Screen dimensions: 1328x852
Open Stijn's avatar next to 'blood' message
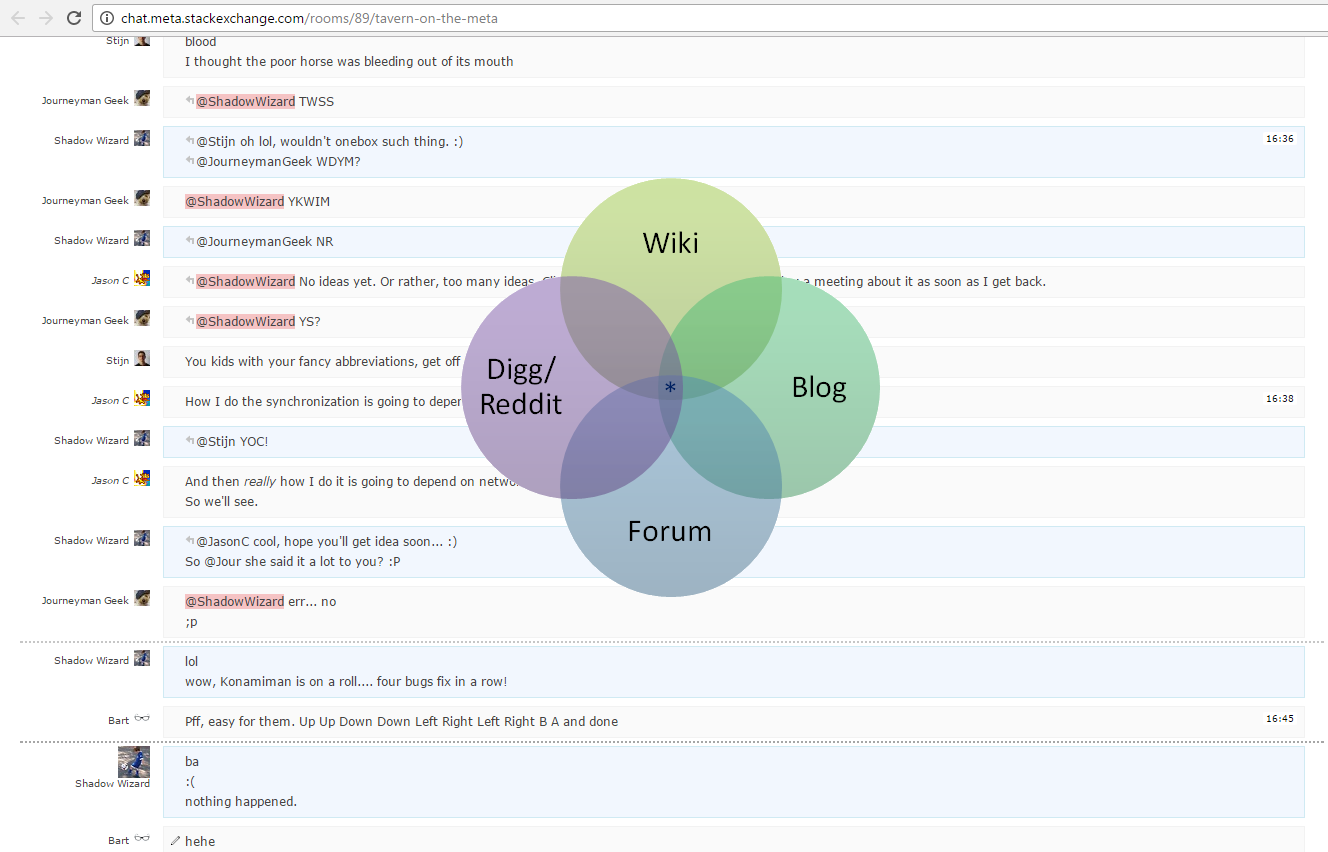click(142, 40)
